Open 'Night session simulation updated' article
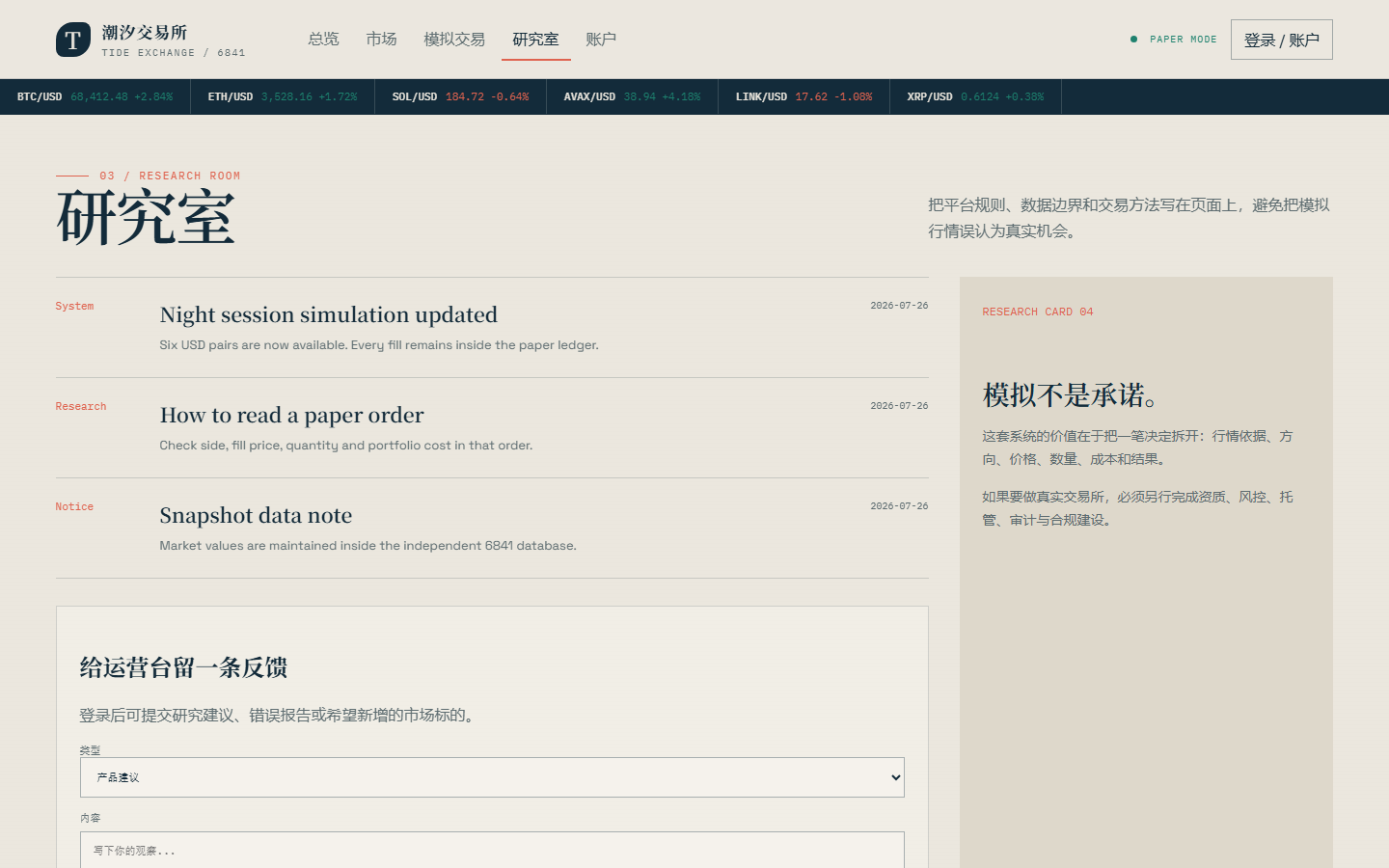Image resolution: width=1389 pixels, height=868 pixels. [x=329, y=314]
